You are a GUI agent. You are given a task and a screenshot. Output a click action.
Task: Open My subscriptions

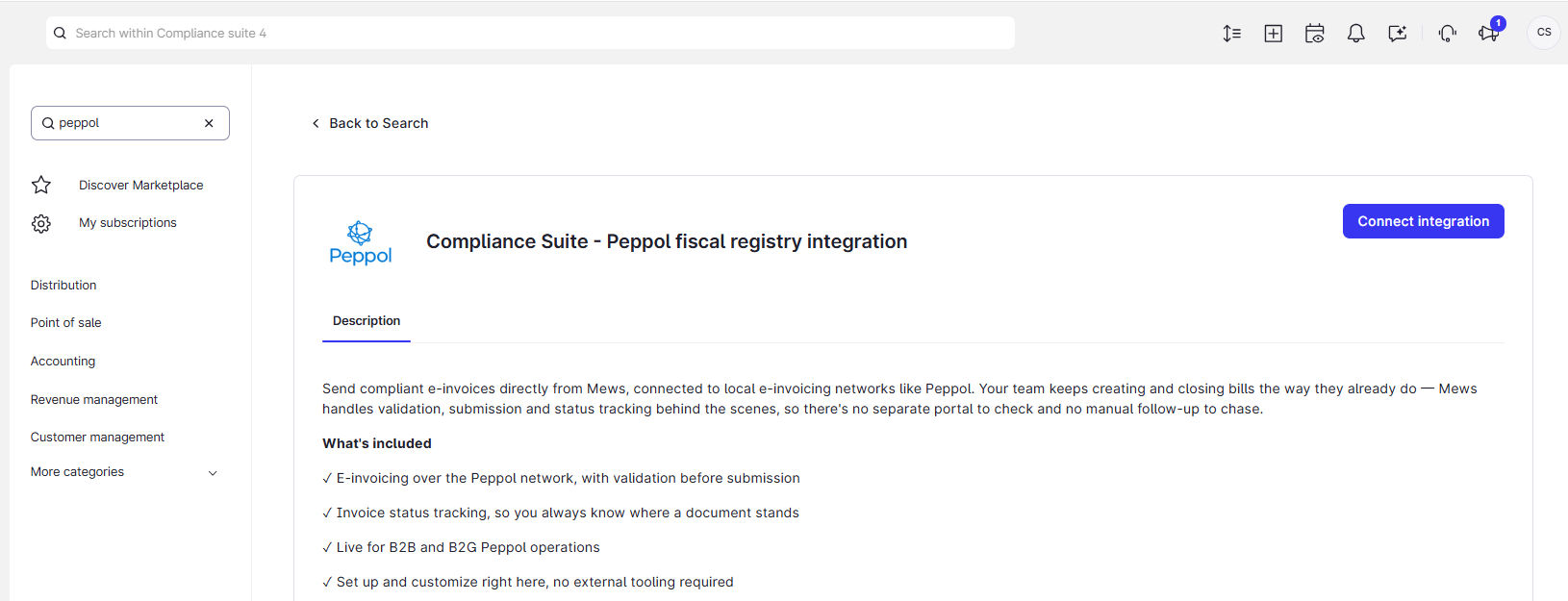[128, 222]
